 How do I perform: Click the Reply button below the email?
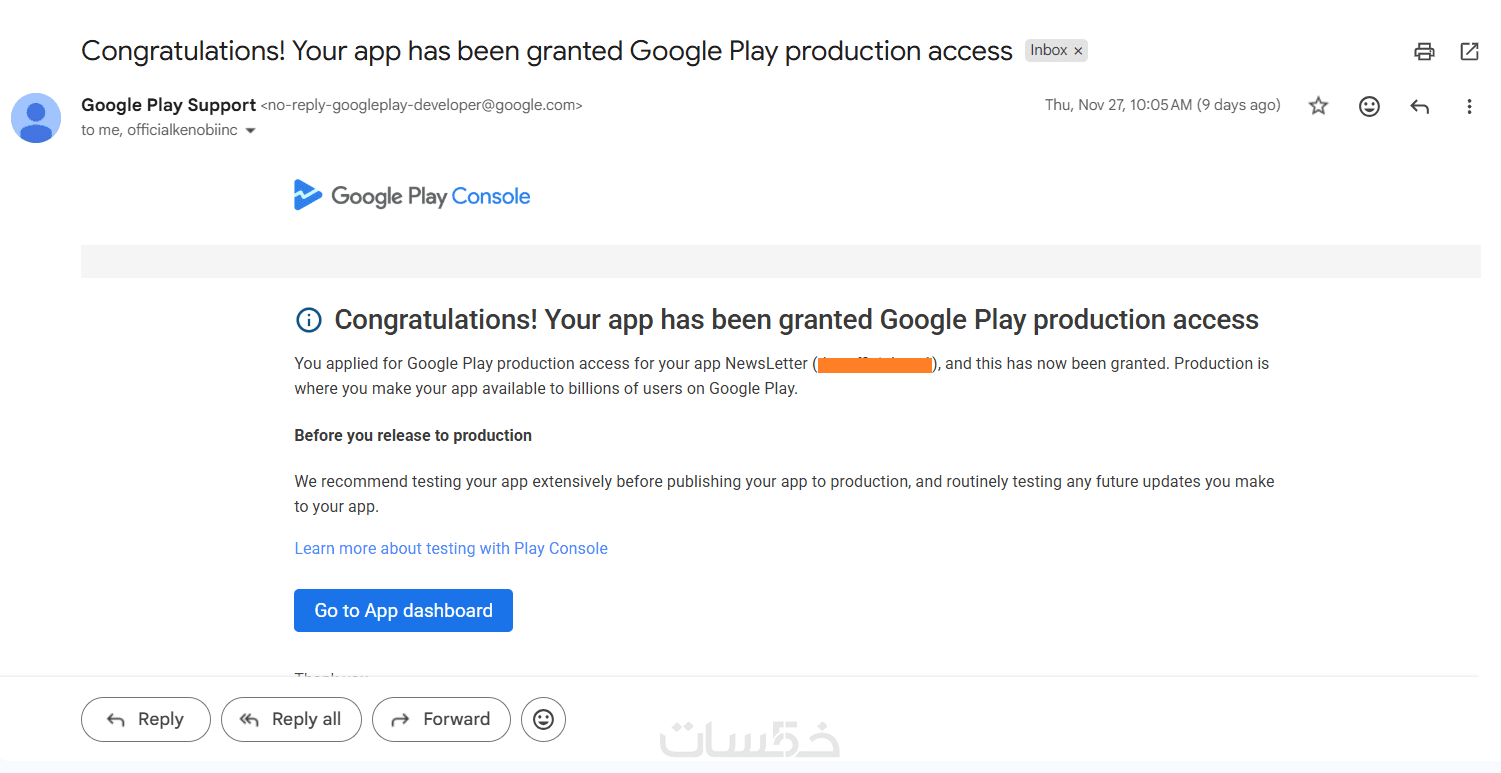146,719
